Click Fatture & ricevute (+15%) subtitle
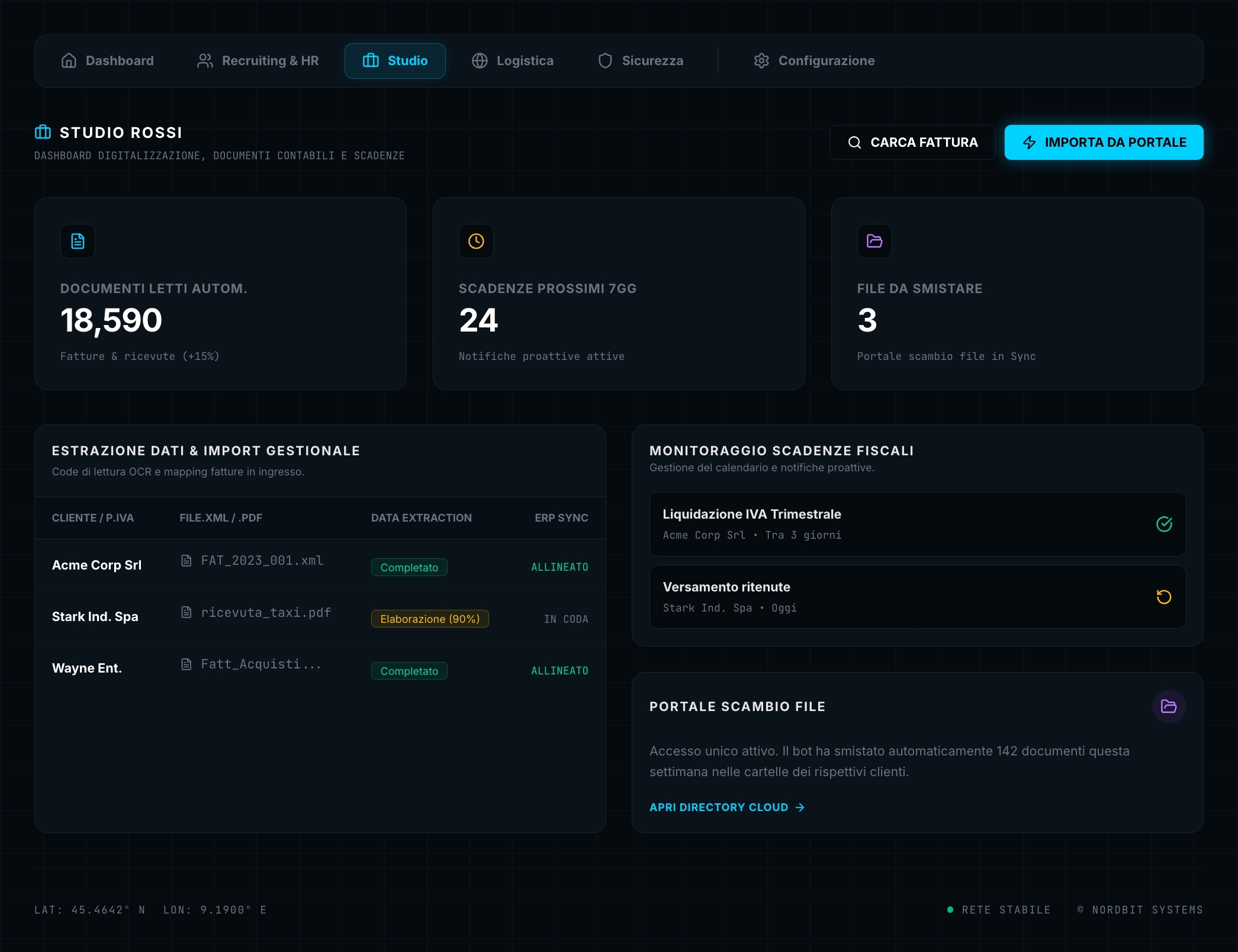 click(x=140, y=356)
